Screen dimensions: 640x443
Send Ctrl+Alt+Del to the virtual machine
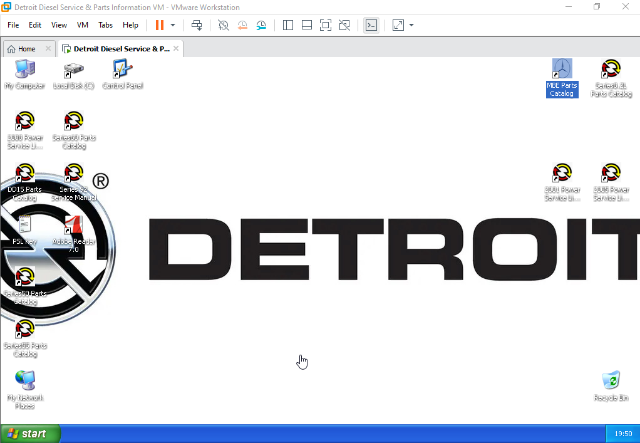pyautogui.click(x=197, y=25)
